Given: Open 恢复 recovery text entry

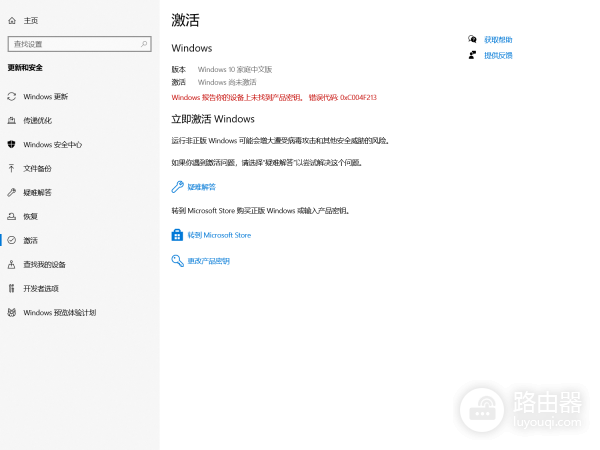Looking at the screenshot, I should tap(30, 217).
